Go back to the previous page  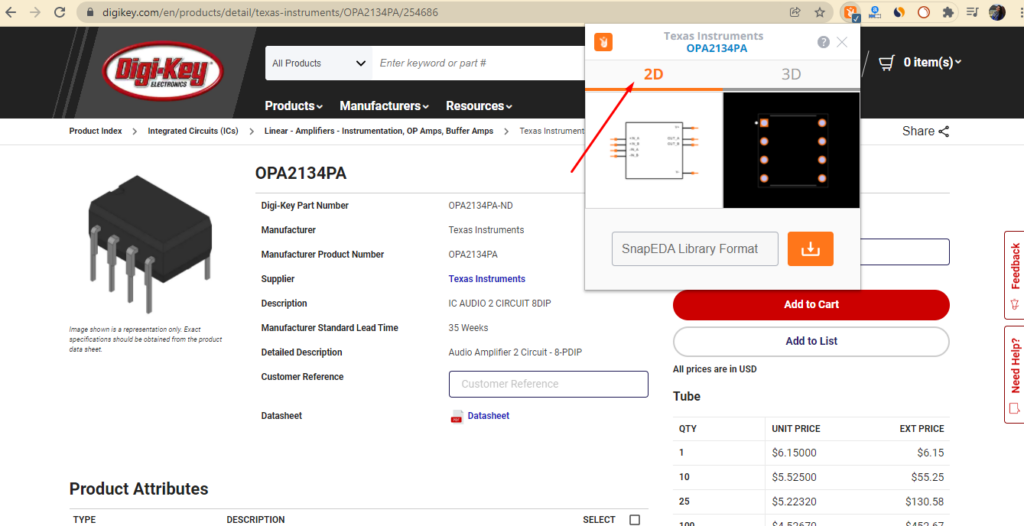(x=11, y=12)
